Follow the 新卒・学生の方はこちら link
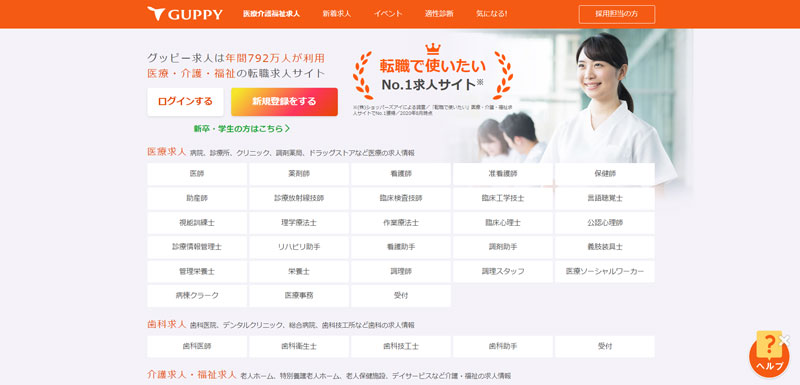 pos(242,129)
